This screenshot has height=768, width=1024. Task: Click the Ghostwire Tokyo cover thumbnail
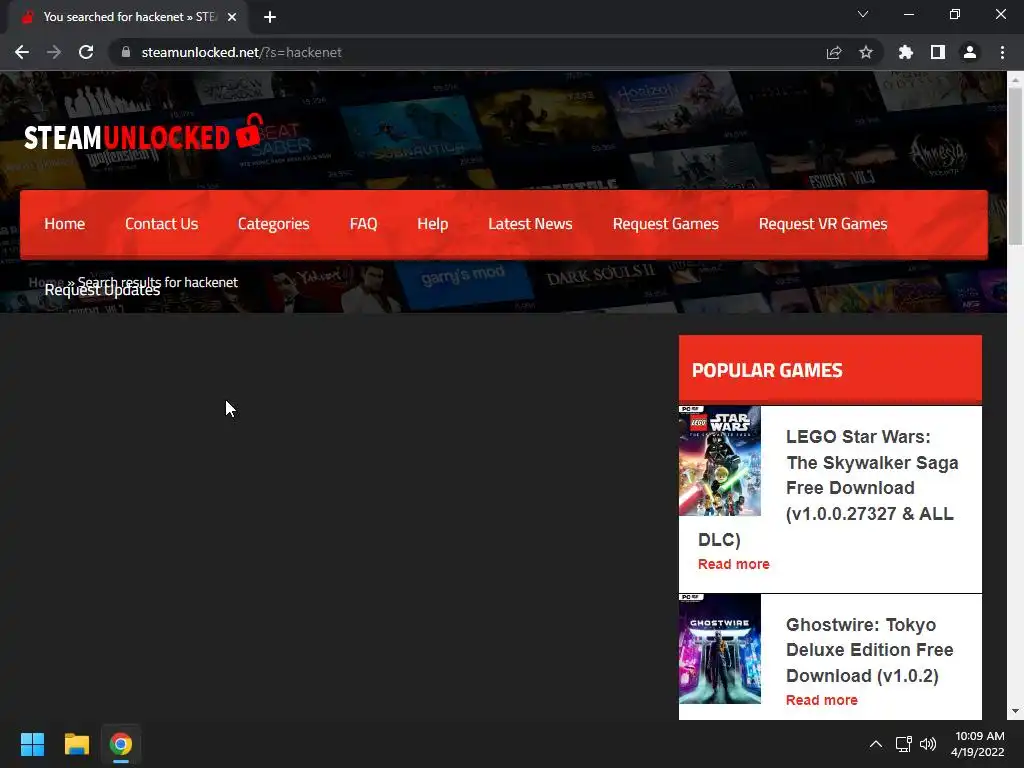(x=720, y=648)
